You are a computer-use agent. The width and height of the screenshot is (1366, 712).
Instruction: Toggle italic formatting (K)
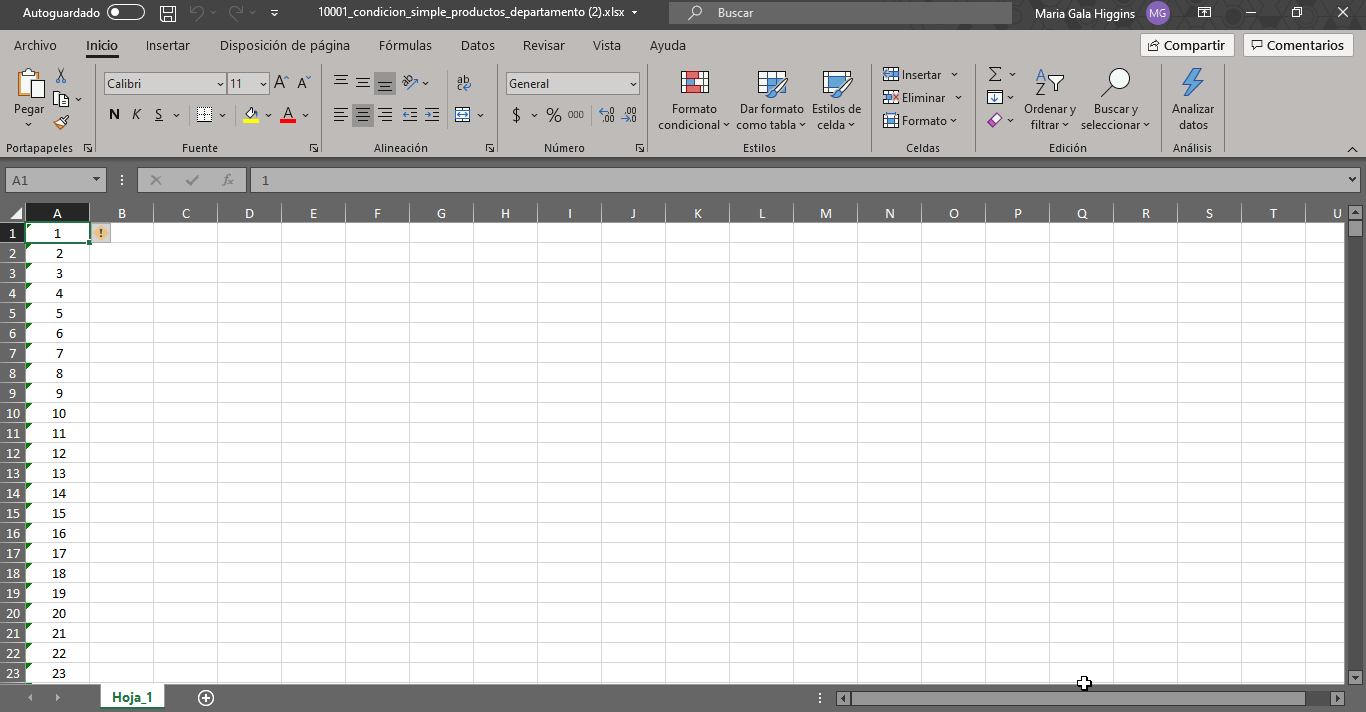(137, 115)
